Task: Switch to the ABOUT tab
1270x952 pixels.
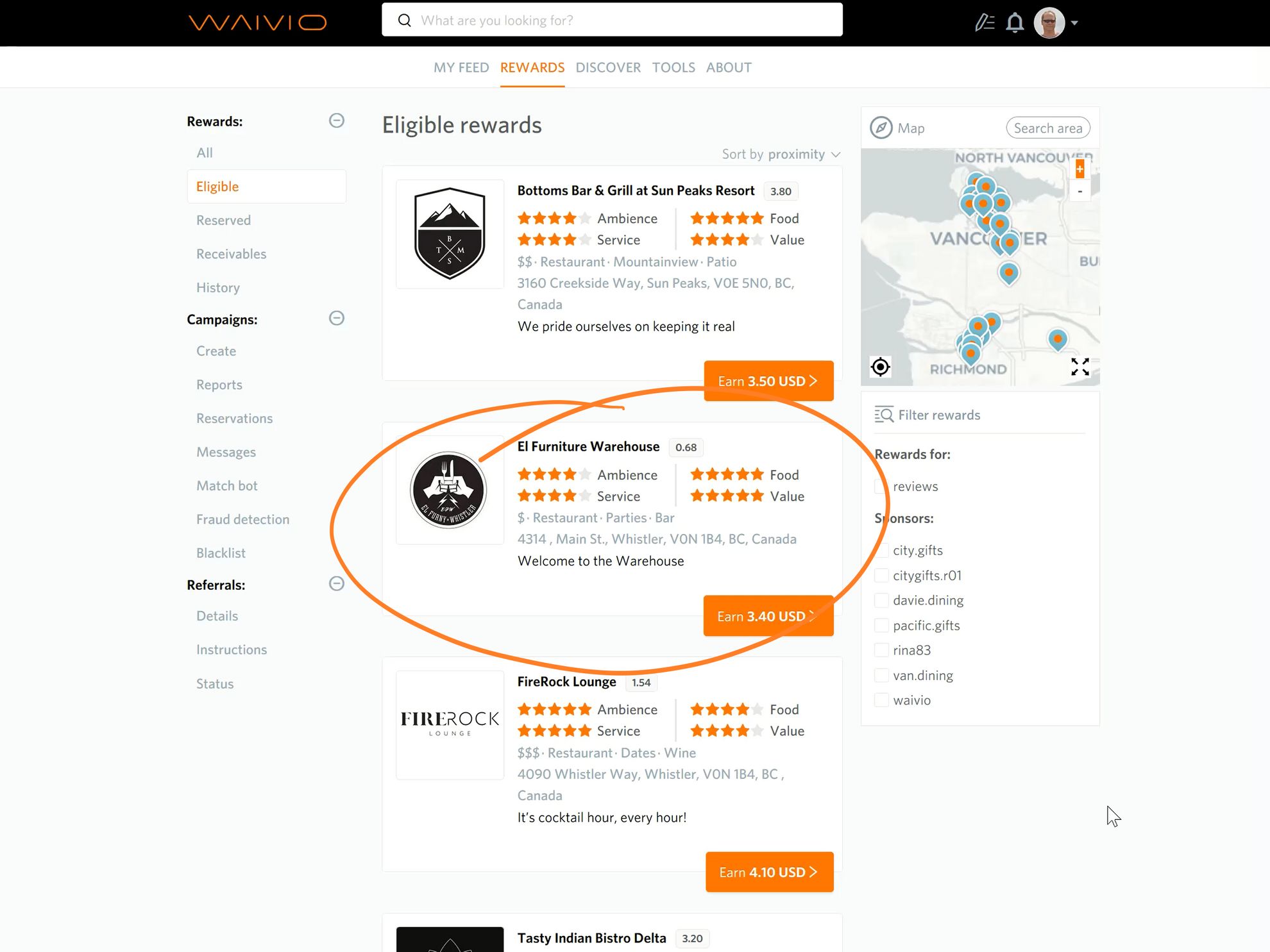Action: [729, 67]
